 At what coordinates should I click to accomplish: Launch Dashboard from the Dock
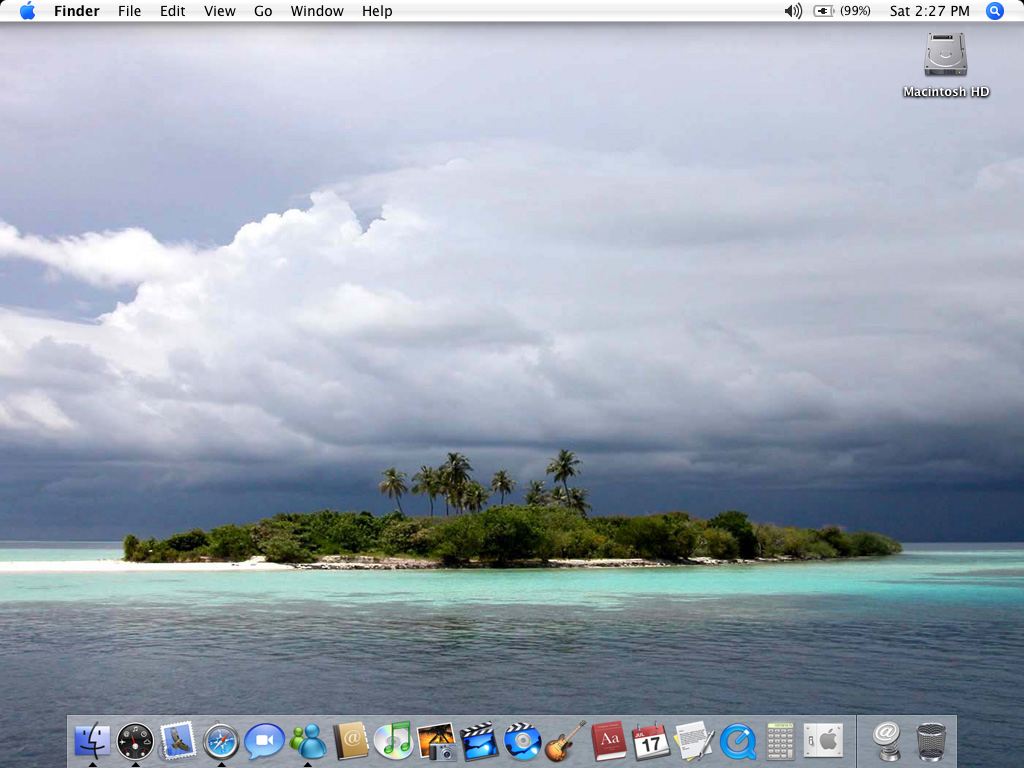tap(135, 741)
